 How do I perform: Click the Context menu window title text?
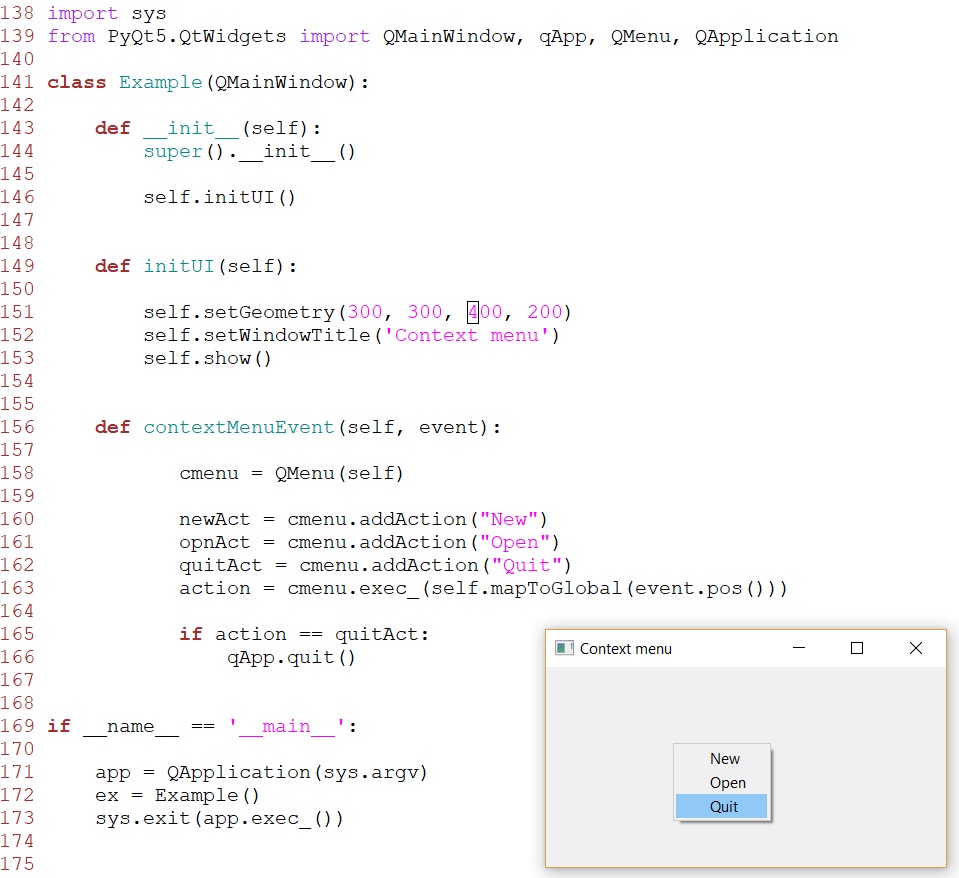point(626,649)
